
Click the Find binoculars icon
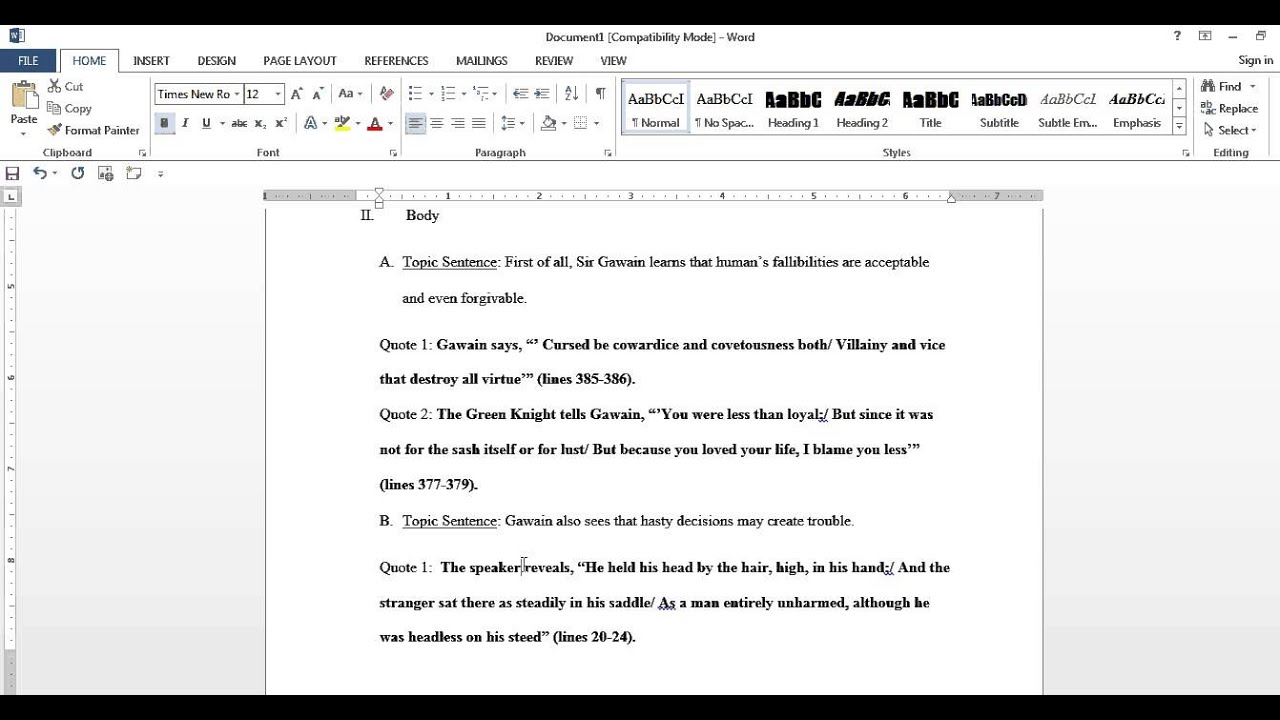pyautogui.click(x=1208, y=86)
